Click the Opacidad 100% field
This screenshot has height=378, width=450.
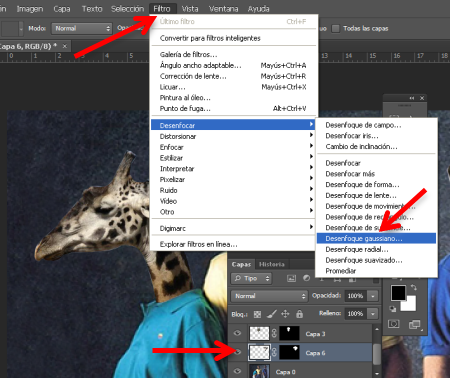356,296
